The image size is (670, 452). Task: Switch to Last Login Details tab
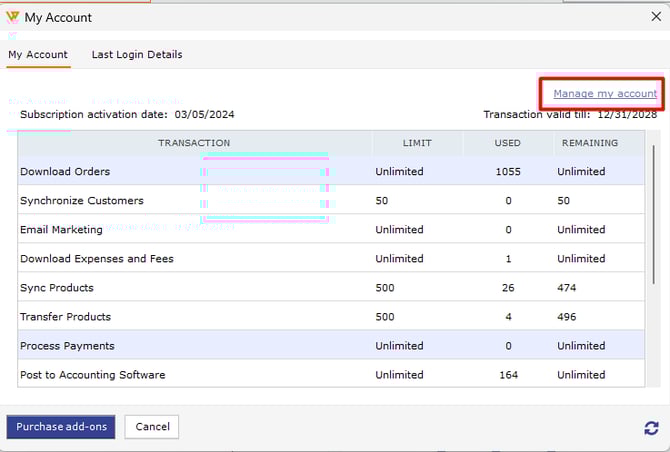pyautogui.click(x=136, y=54)
